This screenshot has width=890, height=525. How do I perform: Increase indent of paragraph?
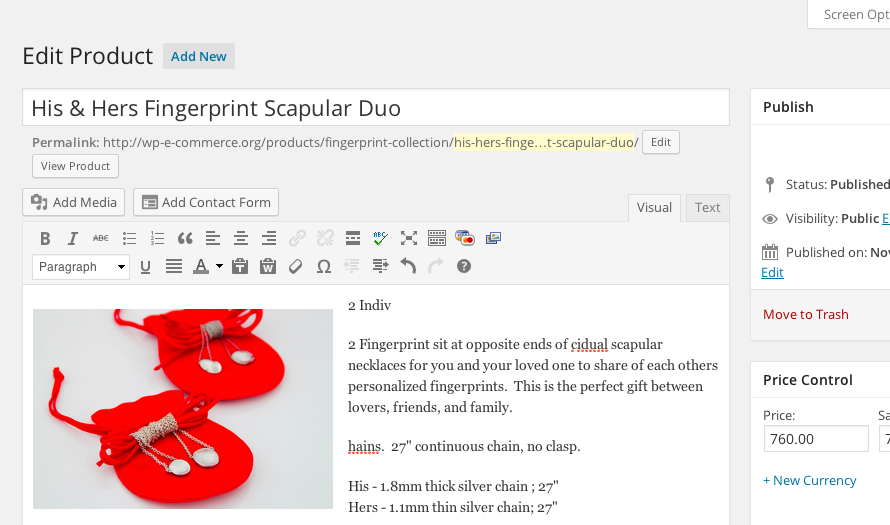pos(380,266)
